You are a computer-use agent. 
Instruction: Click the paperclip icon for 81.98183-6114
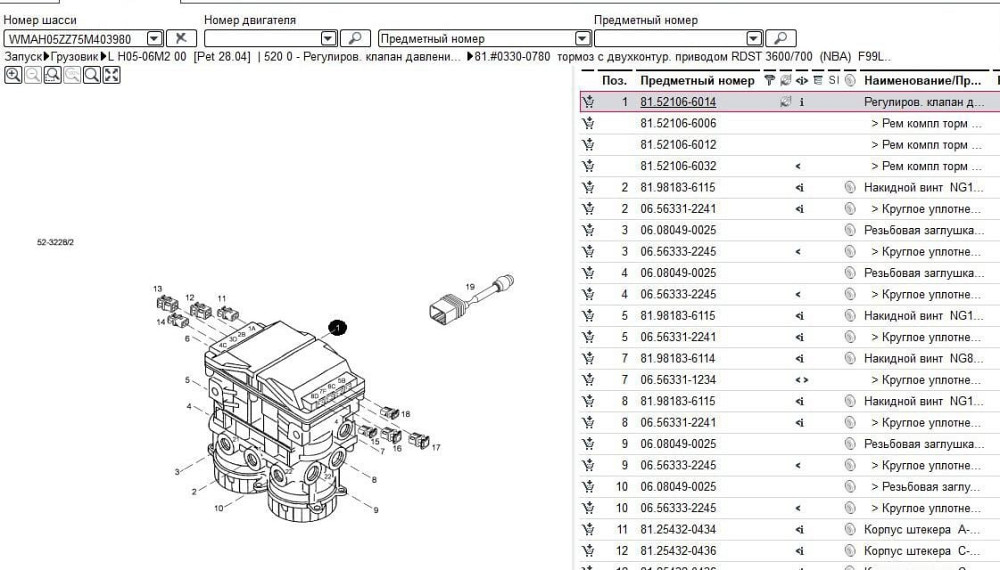(x=849, y=359)
